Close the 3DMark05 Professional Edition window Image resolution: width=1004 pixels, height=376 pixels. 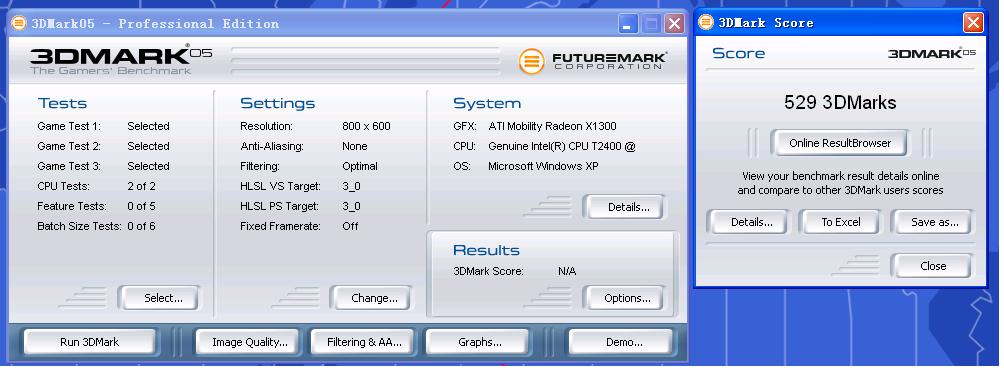click(674, 24)
